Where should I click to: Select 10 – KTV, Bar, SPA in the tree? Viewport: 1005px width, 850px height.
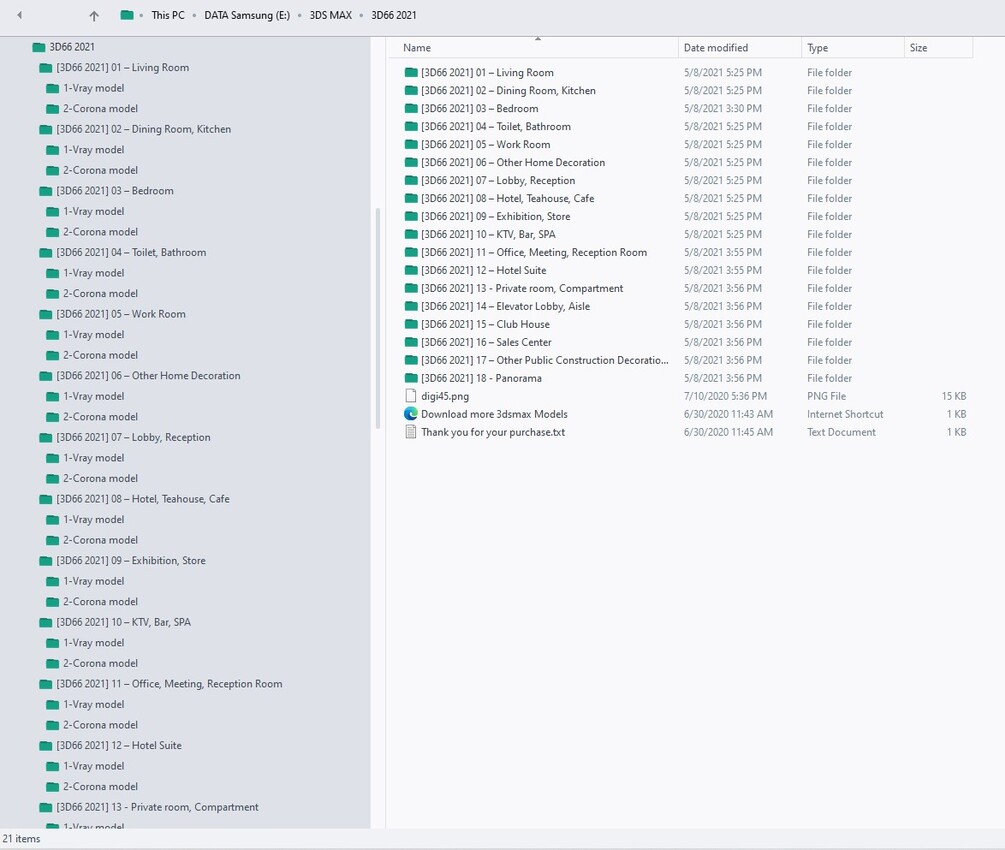124,622
